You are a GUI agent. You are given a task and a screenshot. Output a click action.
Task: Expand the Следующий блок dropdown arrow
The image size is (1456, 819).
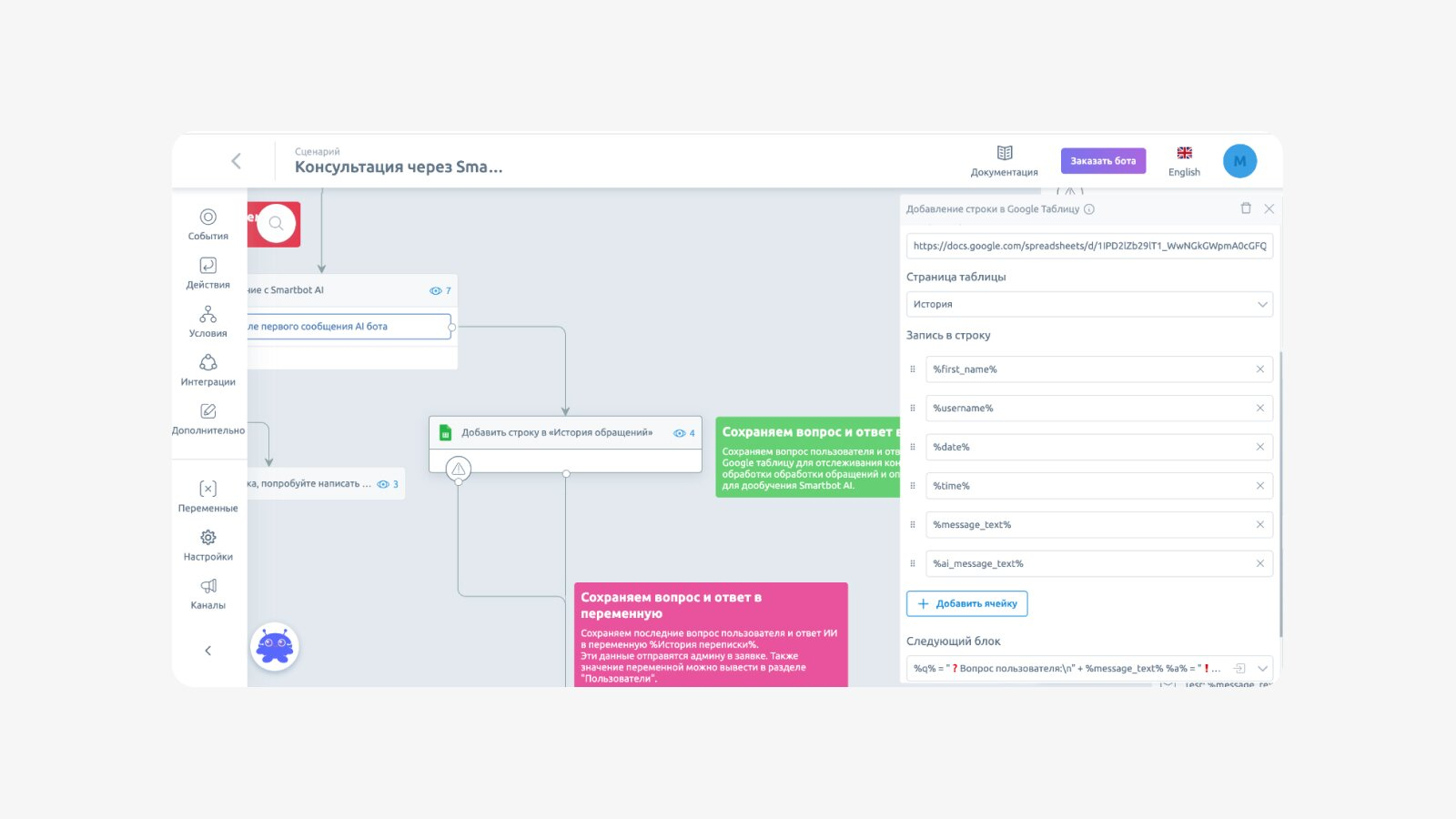coord(1262,668)
